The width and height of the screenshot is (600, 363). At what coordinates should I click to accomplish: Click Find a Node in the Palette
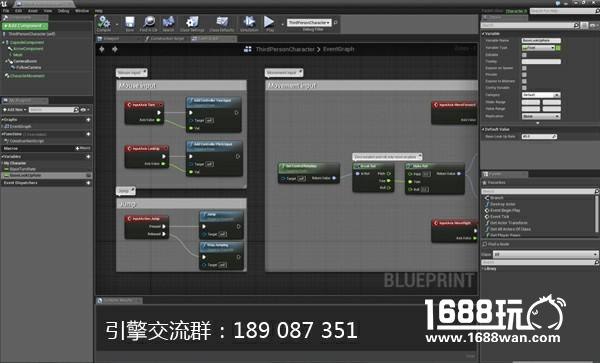[498, 244]
